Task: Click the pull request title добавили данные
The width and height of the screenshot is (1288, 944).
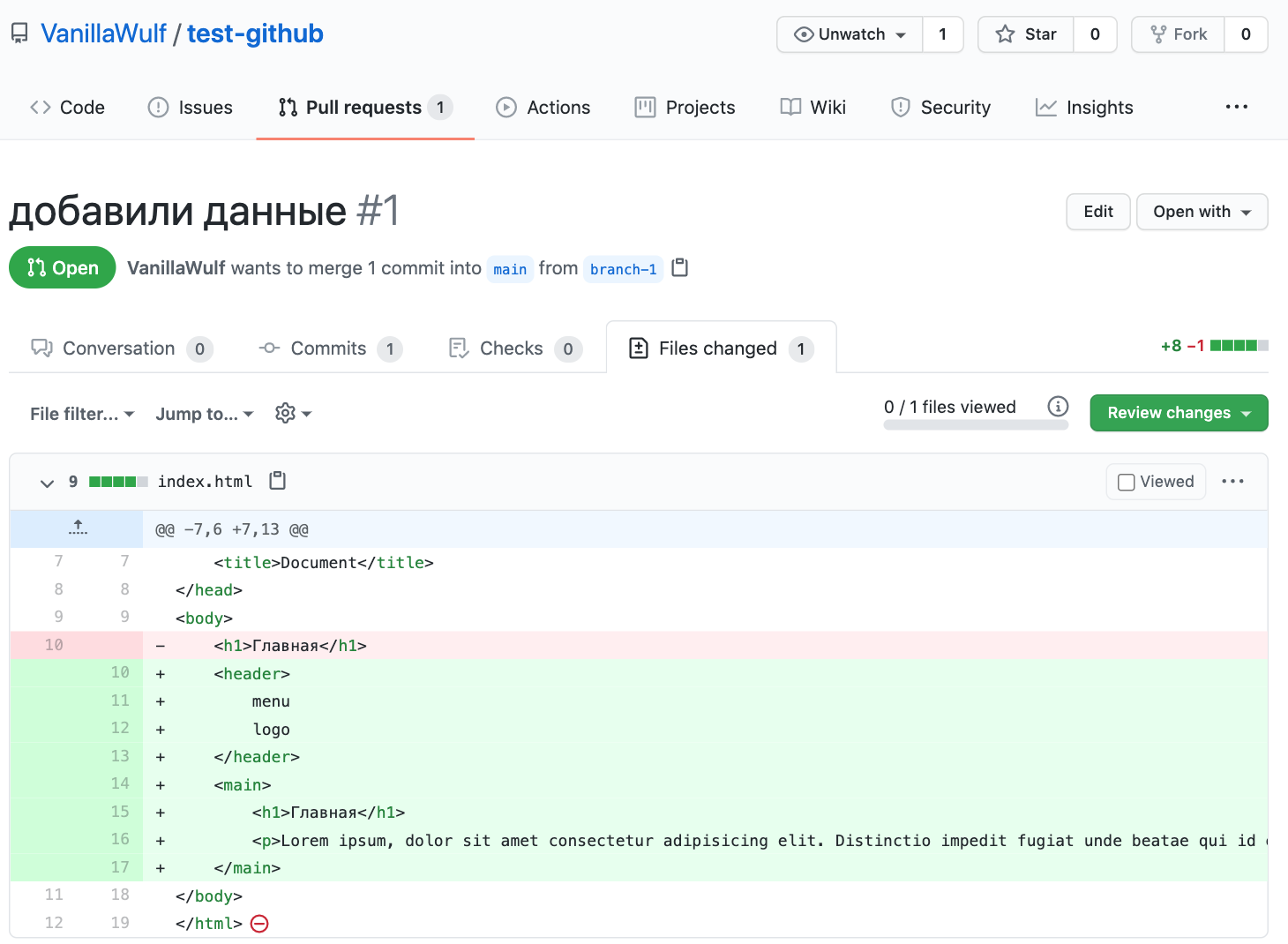Action: (x=178, y=211)
